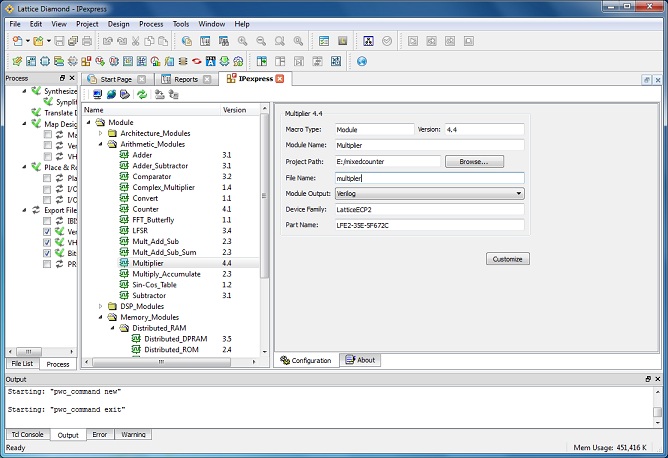Click the Print icon in the toolbar

click(87, 41)
